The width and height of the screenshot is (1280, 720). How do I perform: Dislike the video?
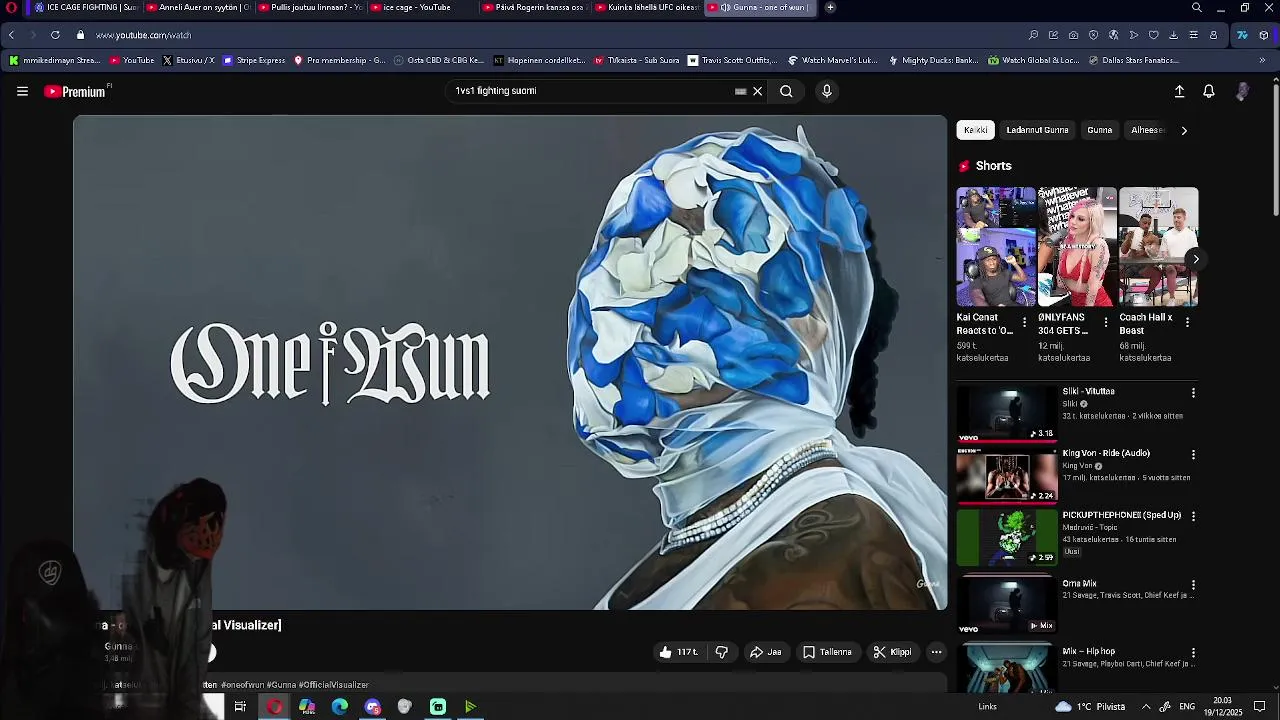pyautogui.click(x=721, y=652)
